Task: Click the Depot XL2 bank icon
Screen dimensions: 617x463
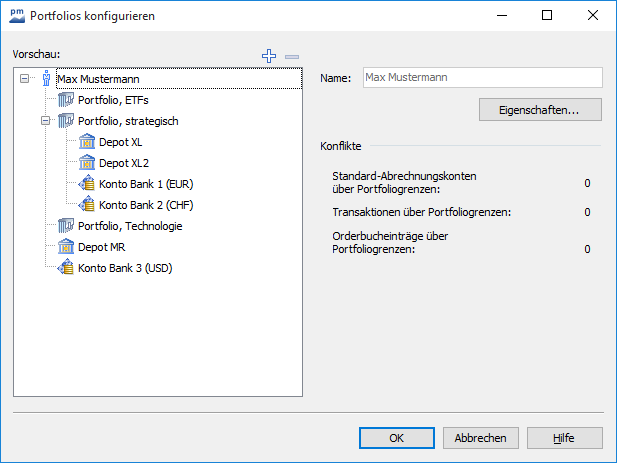Action: click(x=86, y=163)
